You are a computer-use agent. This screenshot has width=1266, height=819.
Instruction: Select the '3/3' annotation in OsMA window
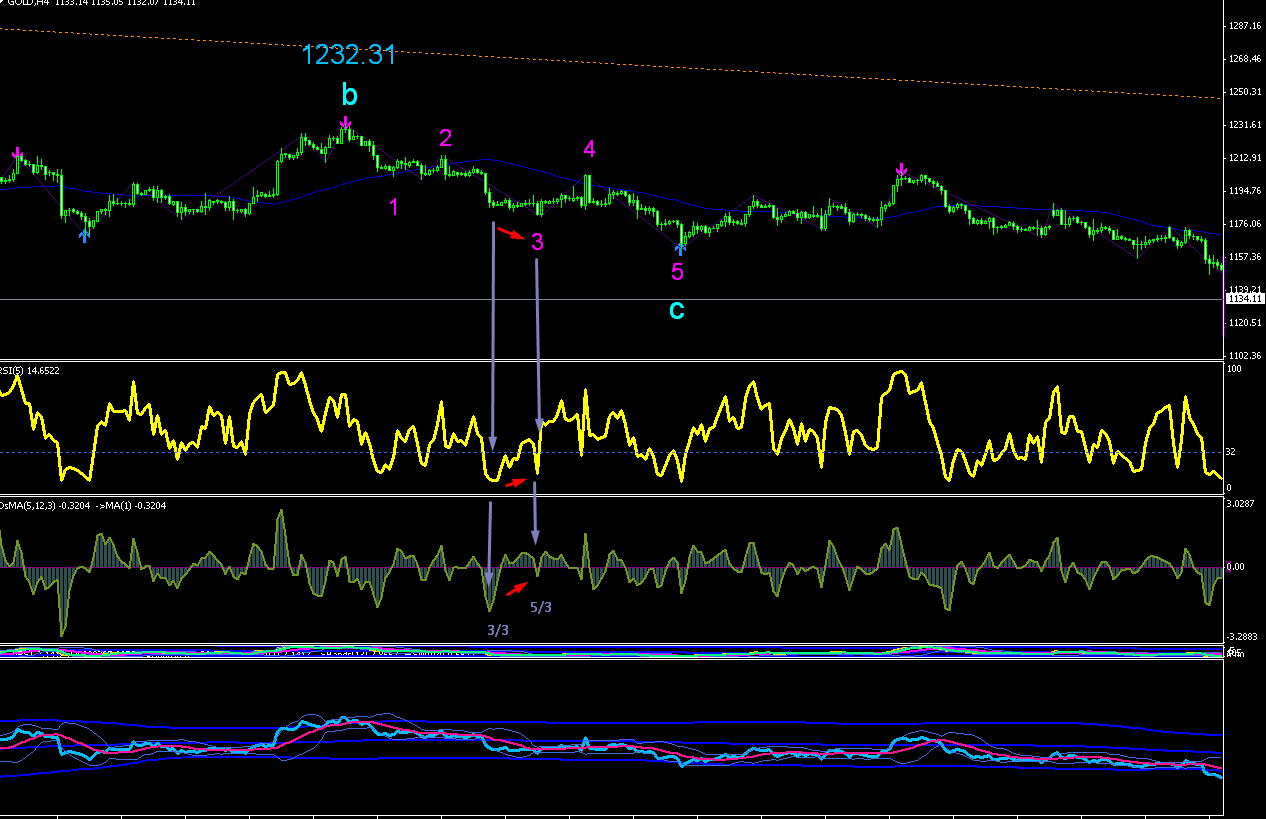tap(497, 630)
